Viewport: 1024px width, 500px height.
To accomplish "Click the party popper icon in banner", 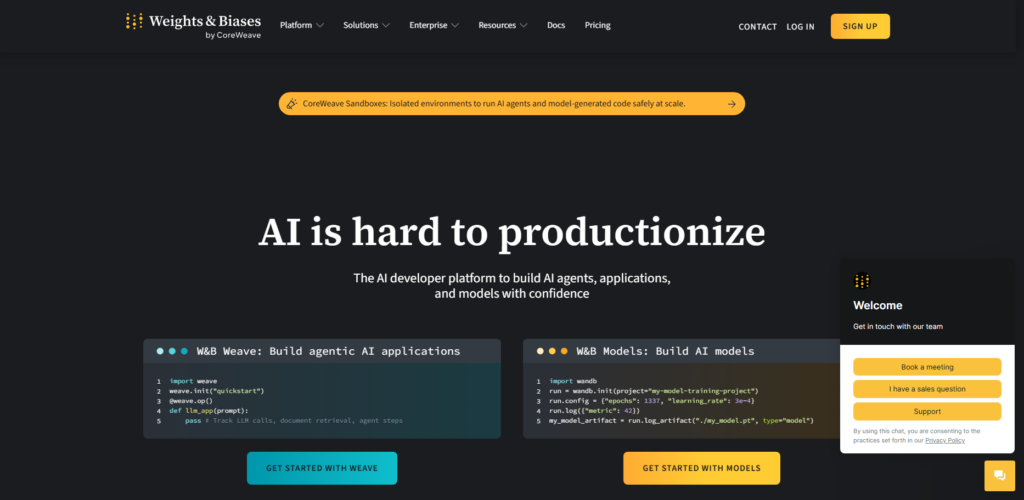I will (x=292, y=104).
